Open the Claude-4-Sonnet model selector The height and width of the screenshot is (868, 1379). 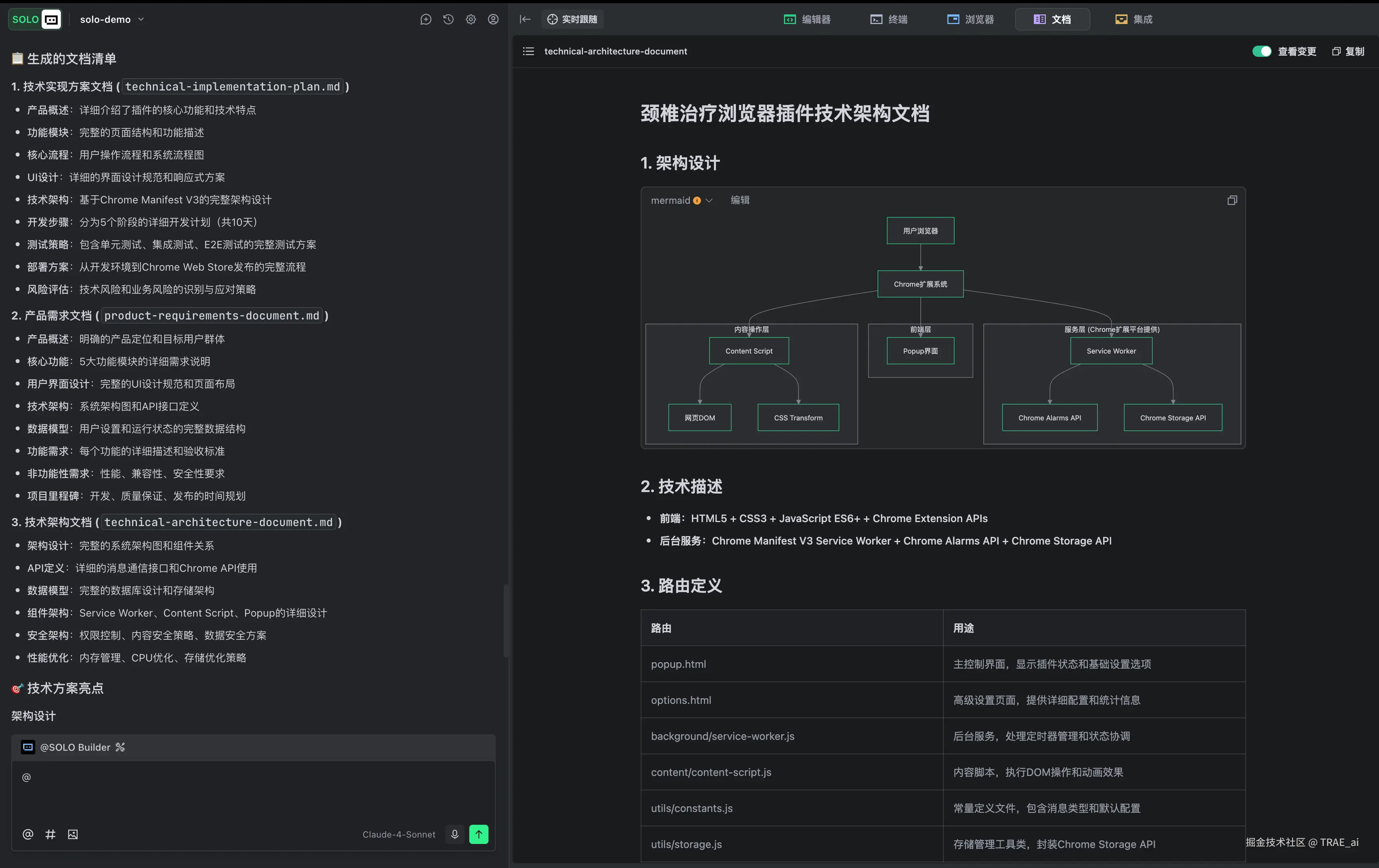[x=398, y=834]
